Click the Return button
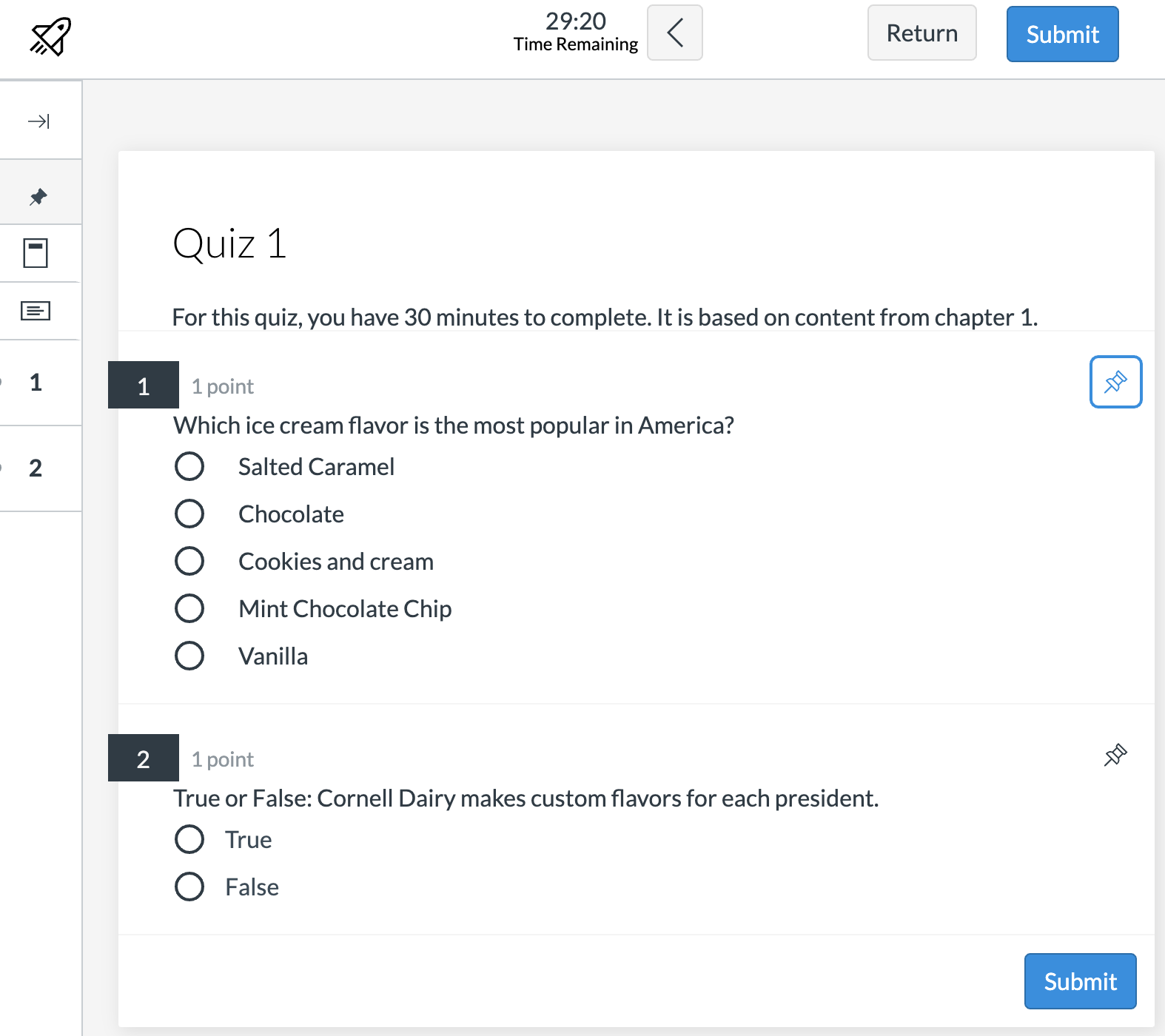Image resolution: width=1165 pixels, height=1036 pixels. tap(921, 33)
